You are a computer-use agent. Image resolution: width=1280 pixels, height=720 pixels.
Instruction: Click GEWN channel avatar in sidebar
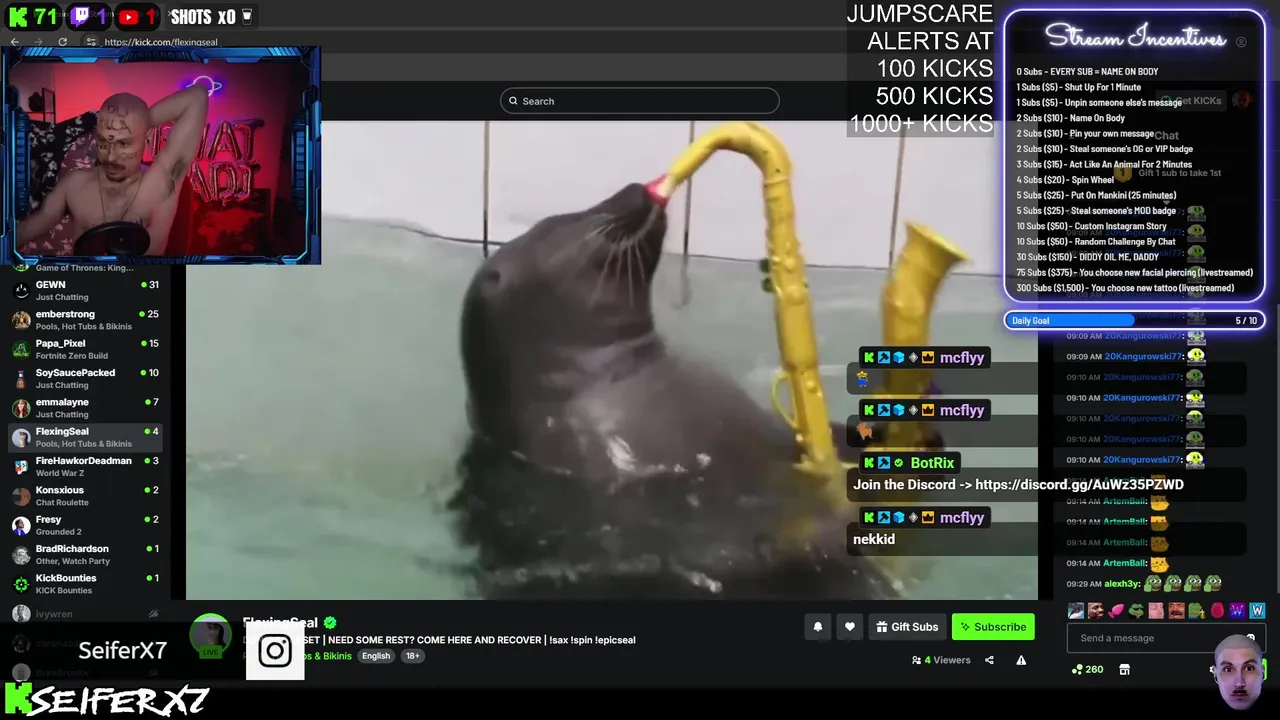(x=21, y=290)
